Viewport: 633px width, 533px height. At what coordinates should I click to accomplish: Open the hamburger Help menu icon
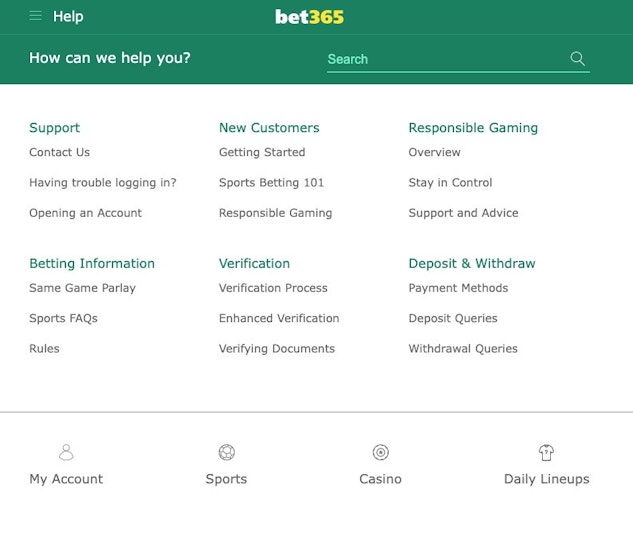36,16
